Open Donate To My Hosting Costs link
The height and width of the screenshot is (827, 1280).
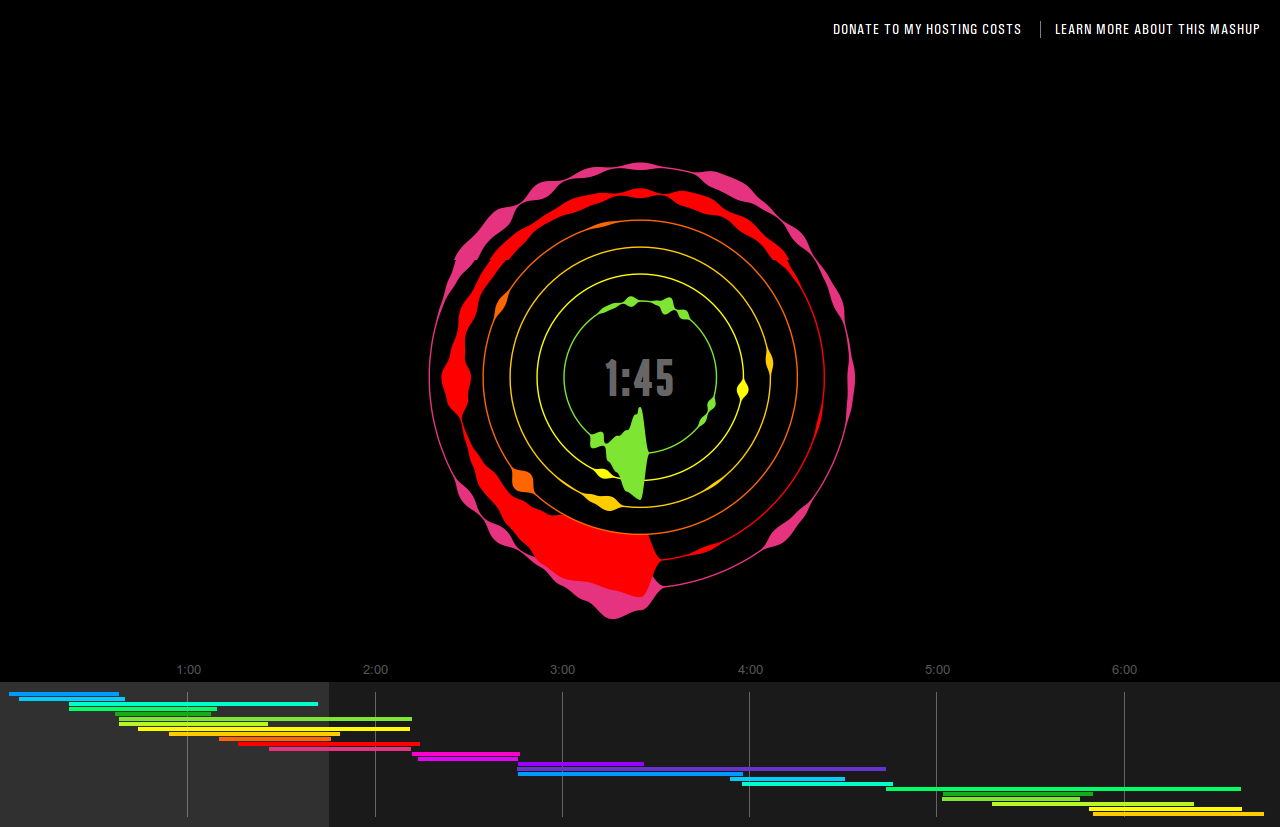point(927,30)
